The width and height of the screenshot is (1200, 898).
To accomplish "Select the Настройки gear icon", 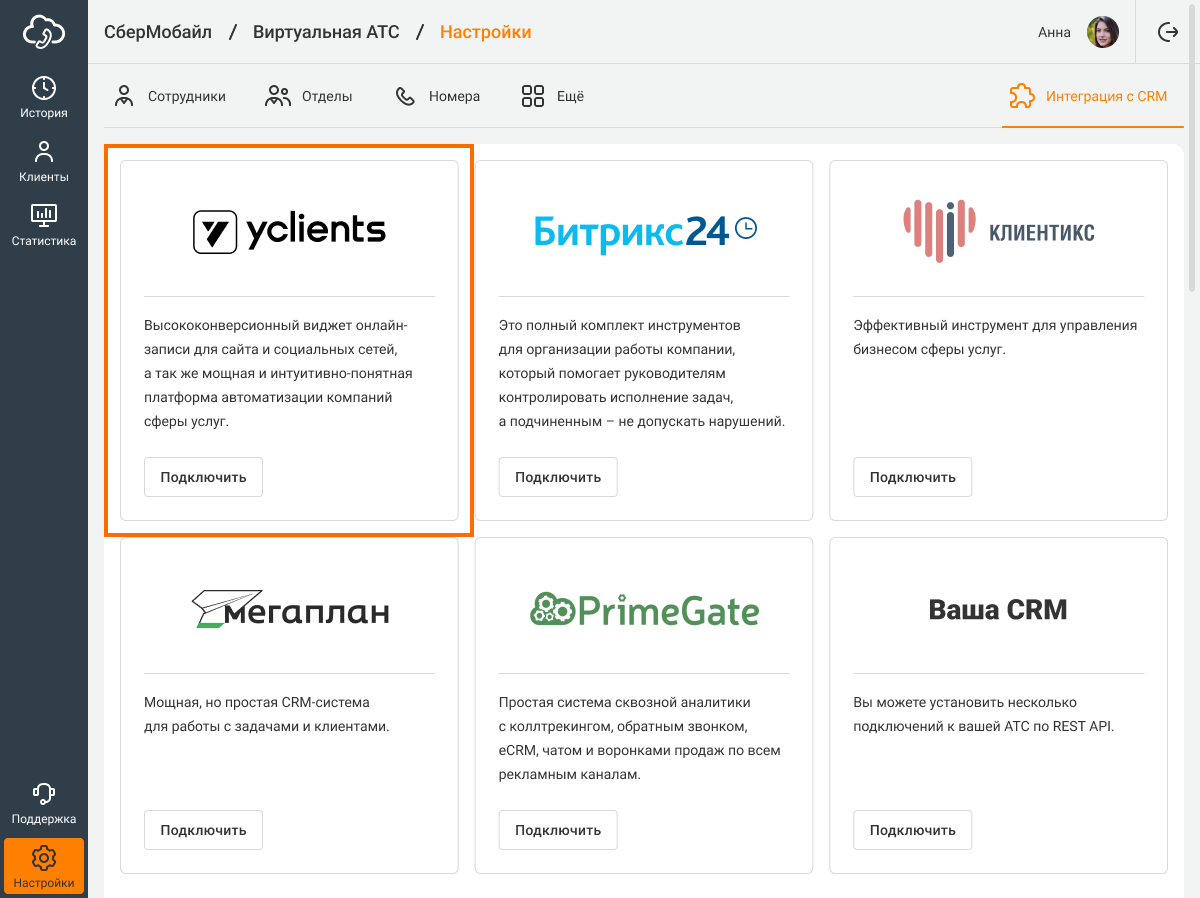I will point(44,859).
